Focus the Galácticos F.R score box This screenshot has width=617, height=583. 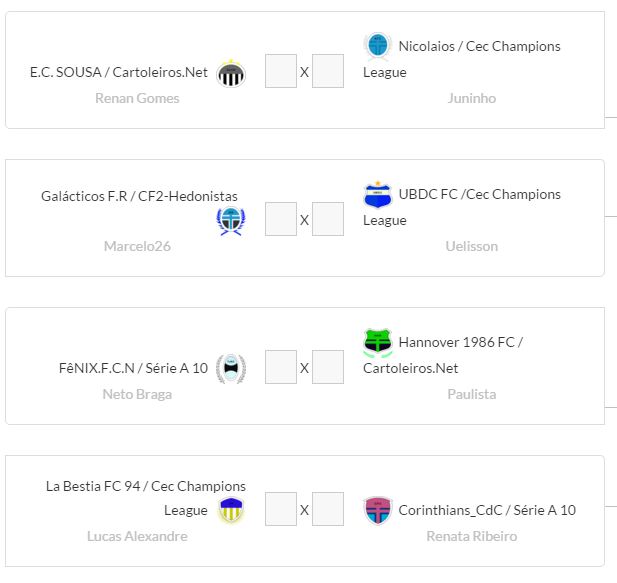pos(281,219)
